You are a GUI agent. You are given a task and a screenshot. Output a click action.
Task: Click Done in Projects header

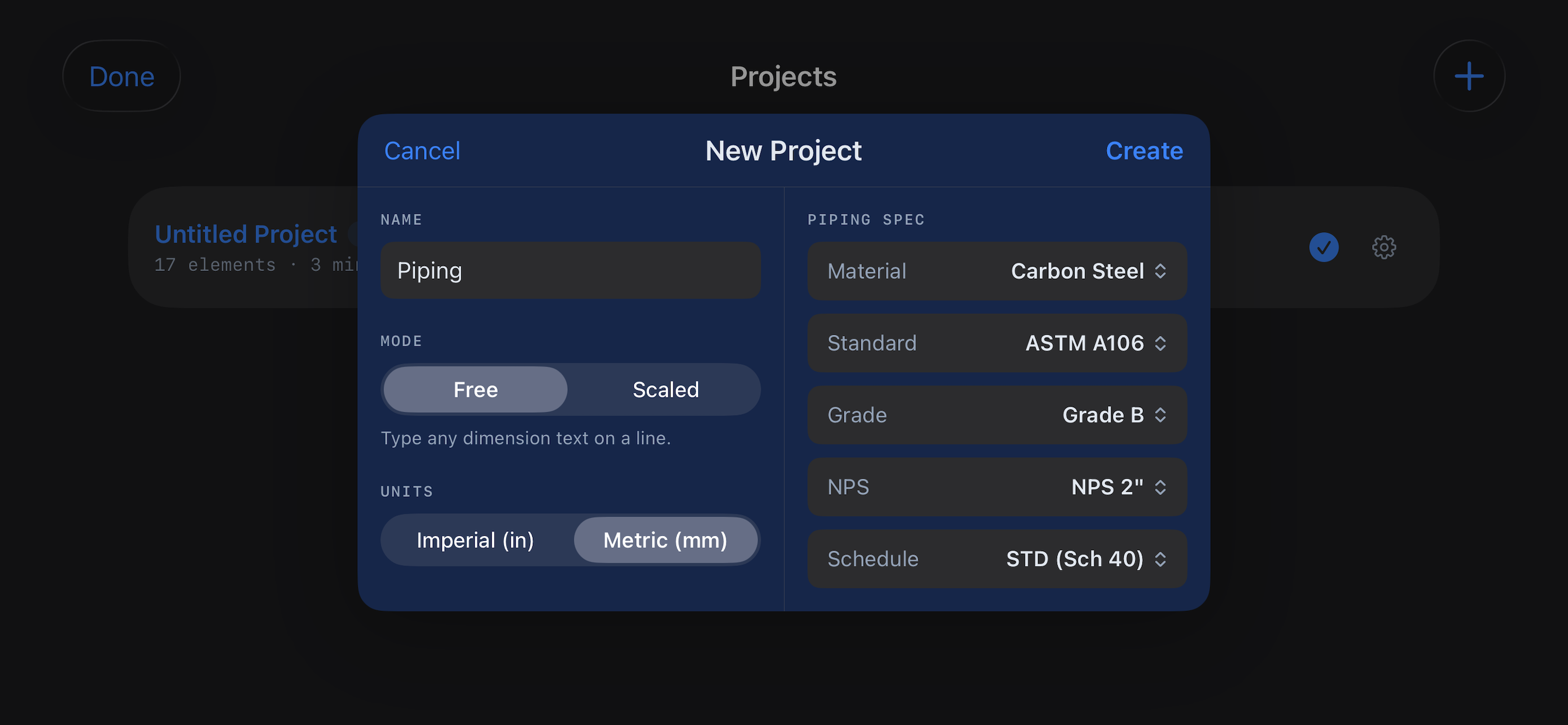tap(122, 76)
